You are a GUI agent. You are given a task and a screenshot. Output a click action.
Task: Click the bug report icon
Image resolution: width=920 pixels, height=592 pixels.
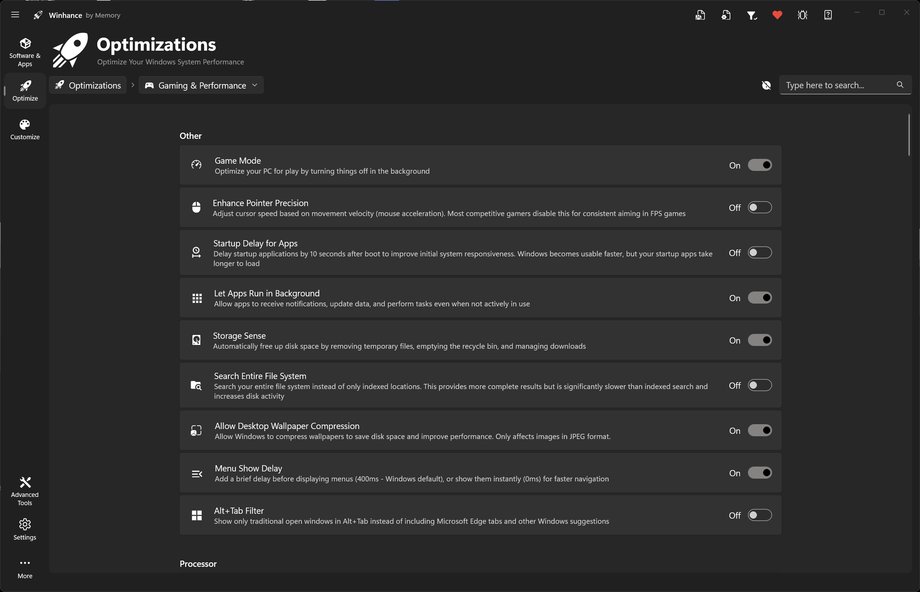click(x=802, y=15)
